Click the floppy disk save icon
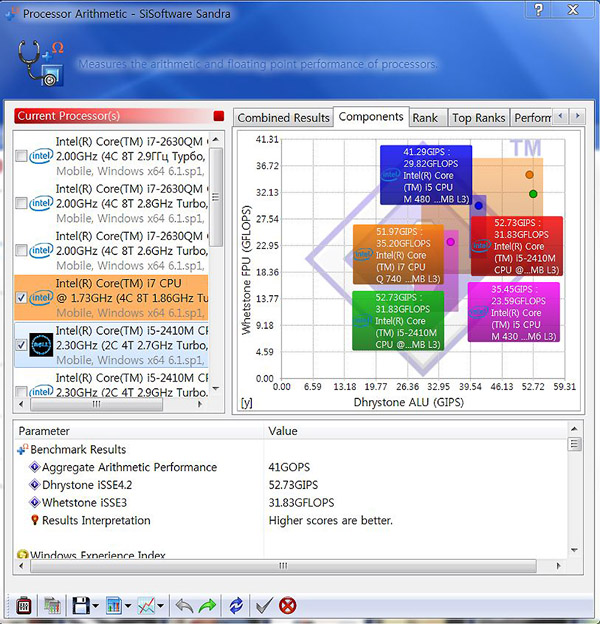Image resolution: width=600 pixels, height=624 pixels. coord(81,606)
